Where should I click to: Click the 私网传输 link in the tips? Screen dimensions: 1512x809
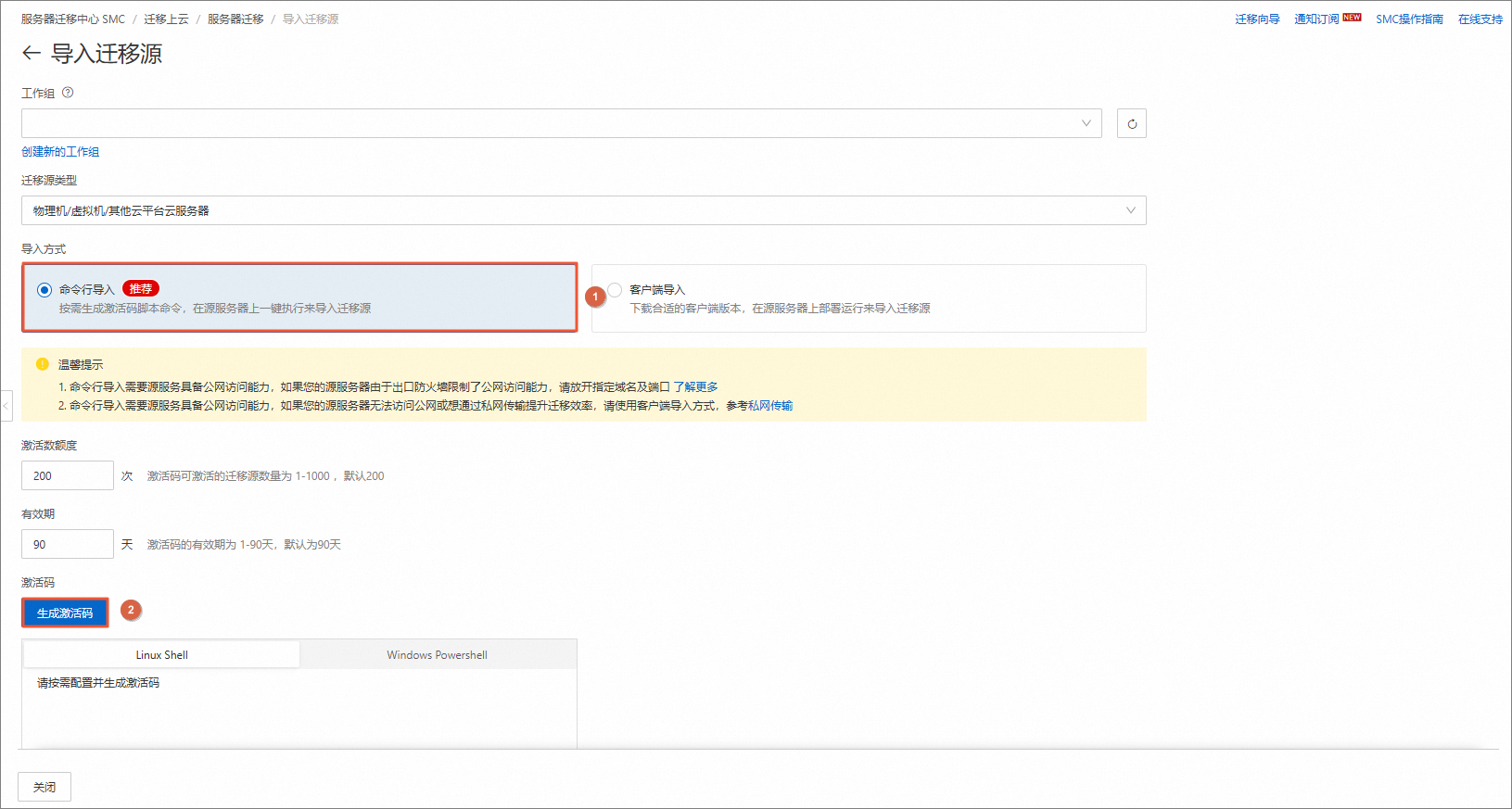[770, 406]
